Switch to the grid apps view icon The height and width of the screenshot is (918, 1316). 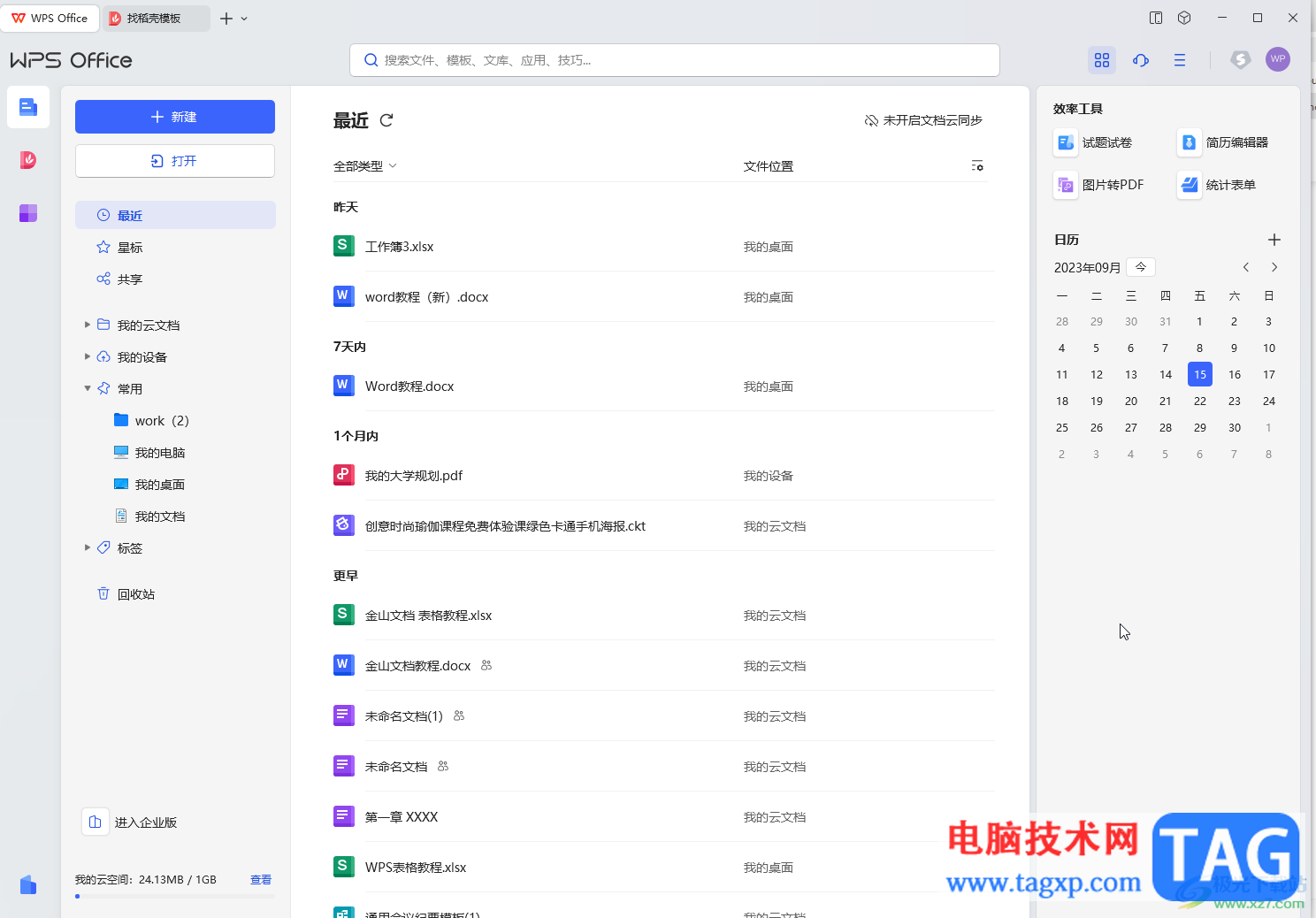[x=1102, y=60]
